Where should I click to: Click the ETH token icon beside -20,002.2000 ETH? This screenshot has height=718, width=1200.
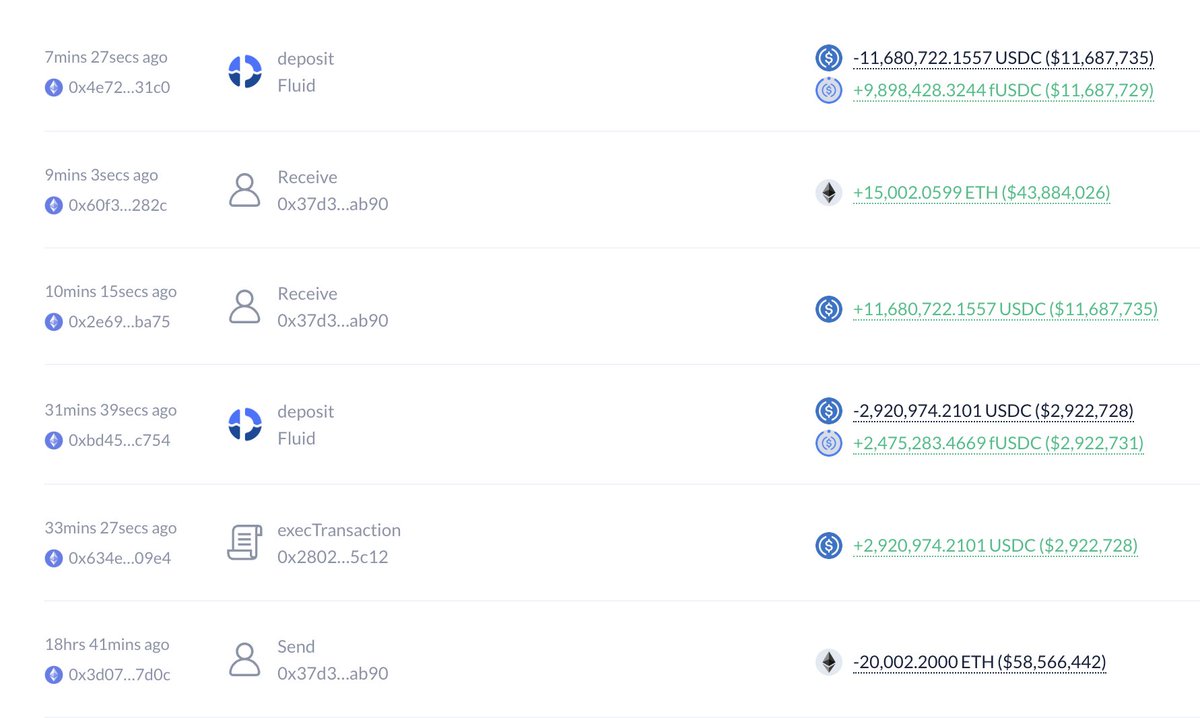828,662
